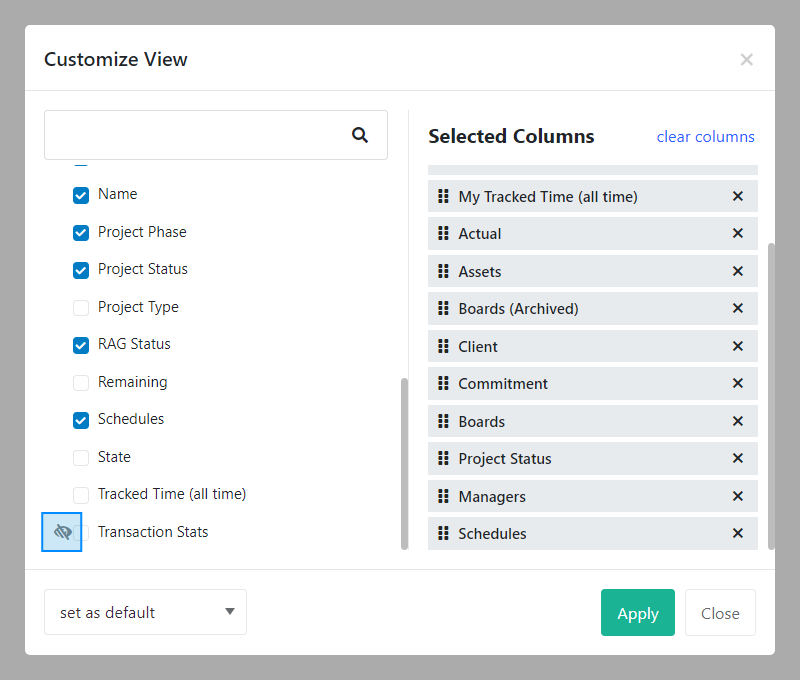Enable the Project Type checkbox
800x680 pixels.
80,308
